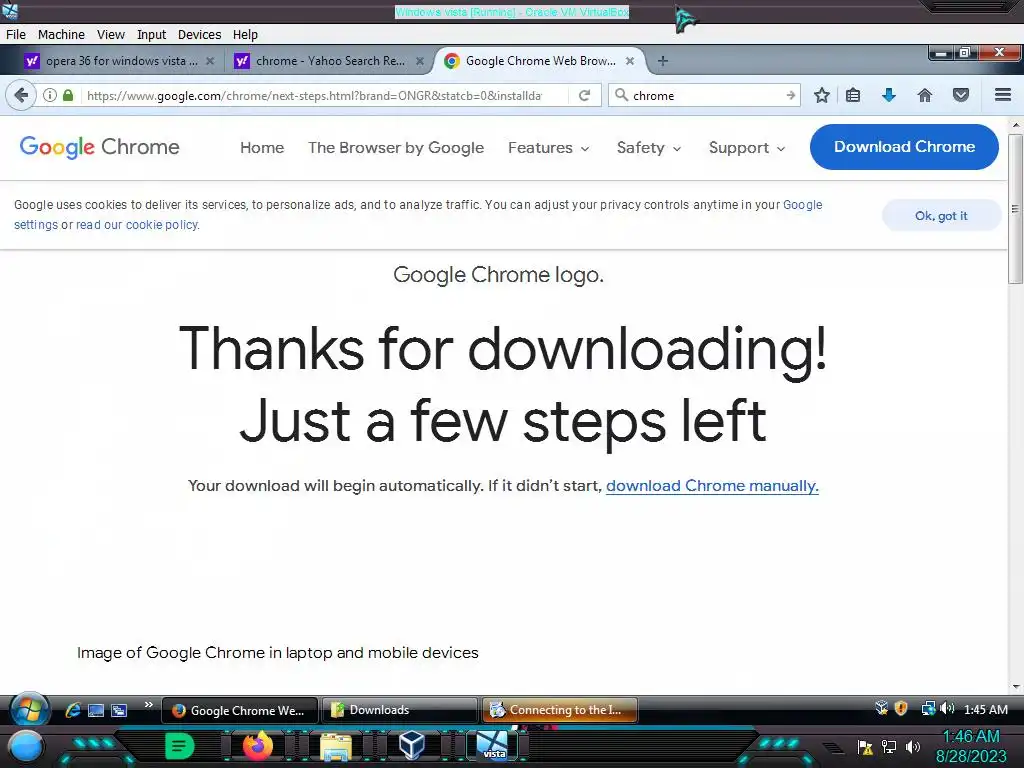Image resolution: width=1024 pixels, height=768 pixels.
Task: Go to Firefox Home icon
Action: tap(925, 95)
